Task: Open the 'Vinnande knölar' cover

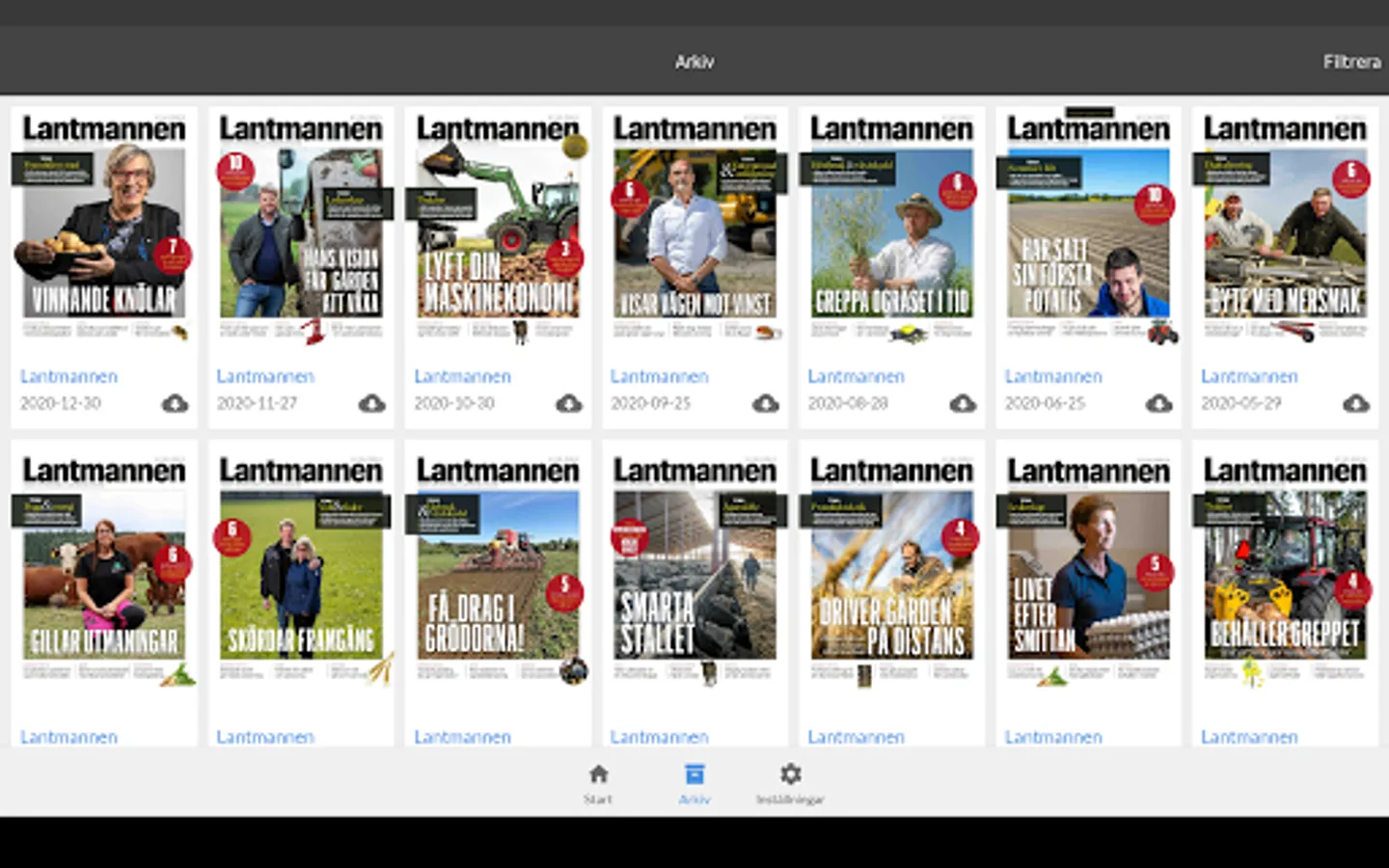Action: click(x=104, y=229)
